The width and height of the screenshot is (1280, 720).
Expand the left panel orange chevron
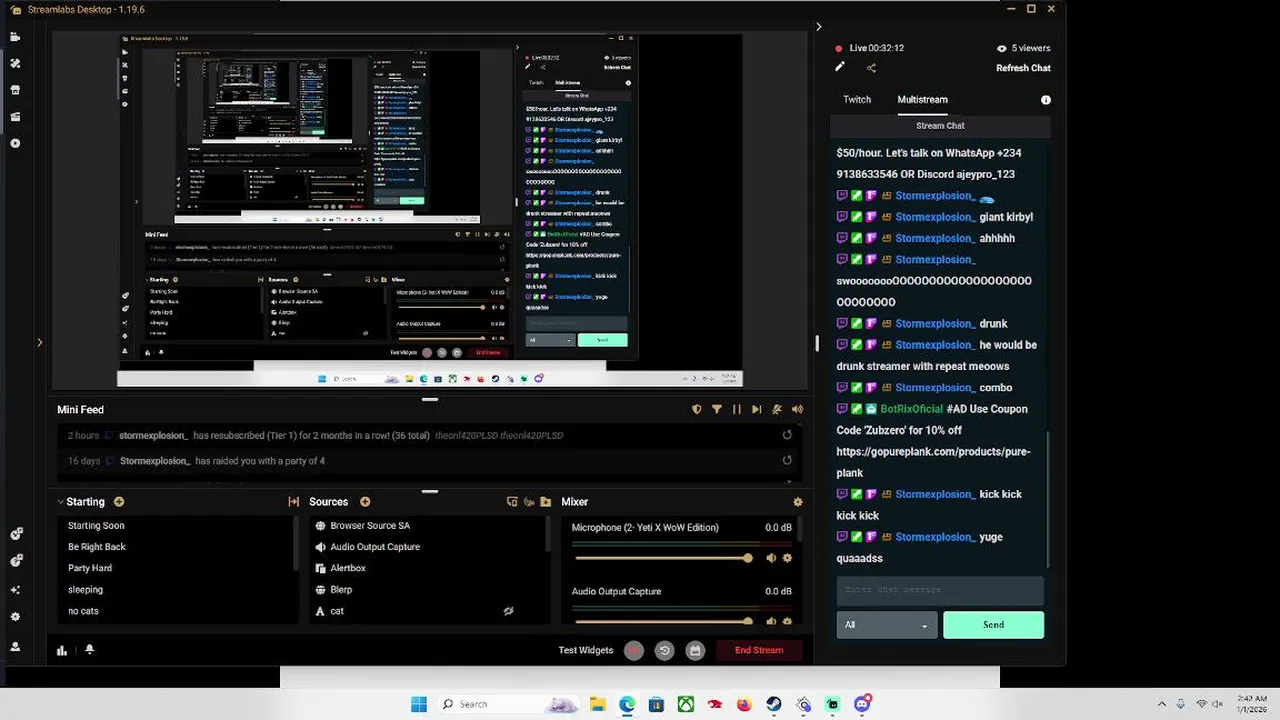[40, 342]
